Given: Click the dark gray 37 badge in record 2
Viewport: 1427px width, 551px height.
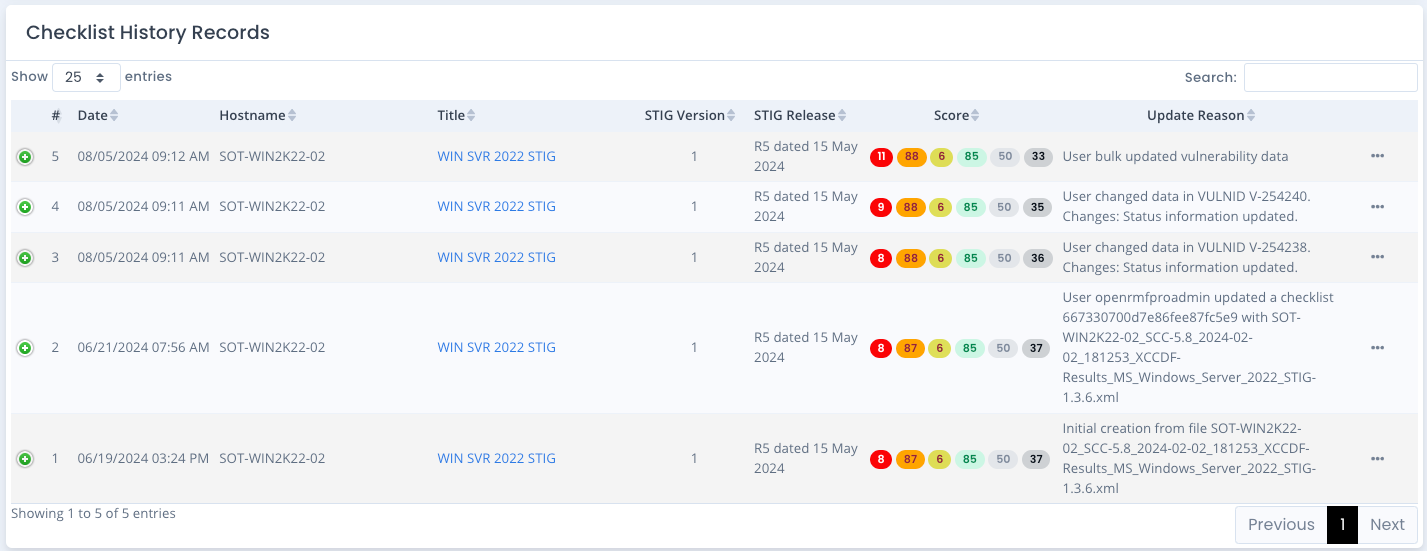Looking at the screenshot, I should pyautogui.click(x=1038, y=348).
